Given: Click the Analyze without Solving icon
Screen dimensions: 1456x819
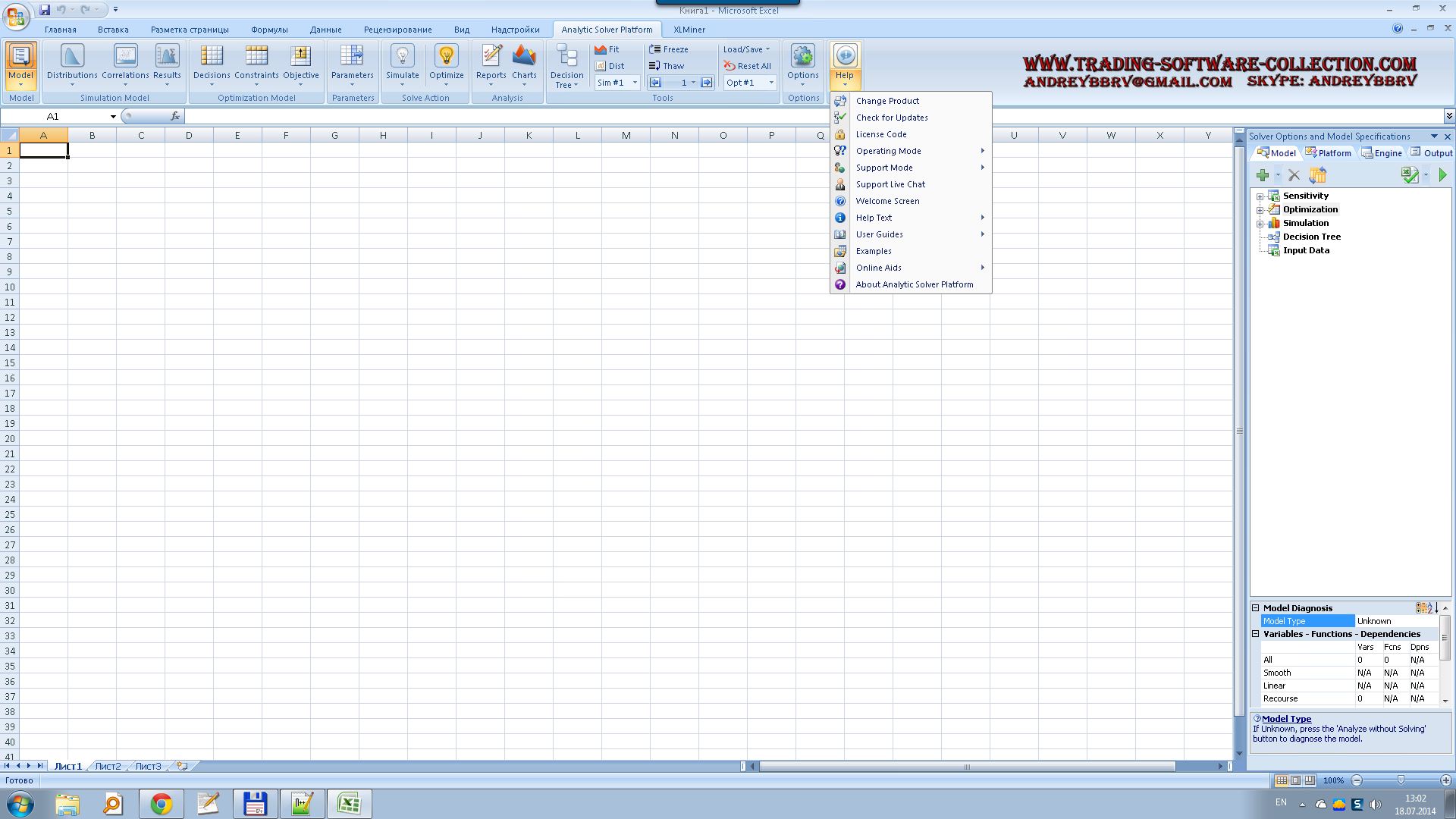Looking at the screenshot, I should point(1410,175).
